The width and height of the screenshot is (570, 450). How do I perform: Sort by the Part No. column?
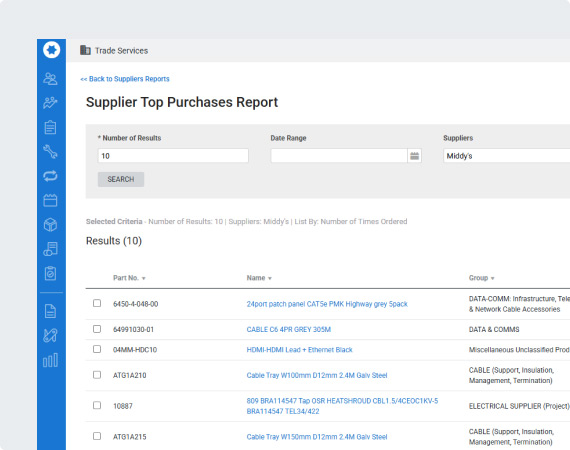pos(129,278)
